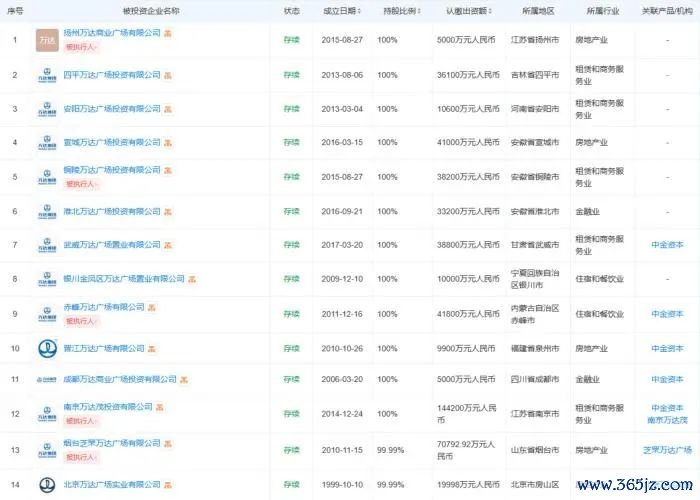The height and width of the screenshot is (500, 700).
Task: Select 36100万元人民币 capital cell
Action: 468,75
